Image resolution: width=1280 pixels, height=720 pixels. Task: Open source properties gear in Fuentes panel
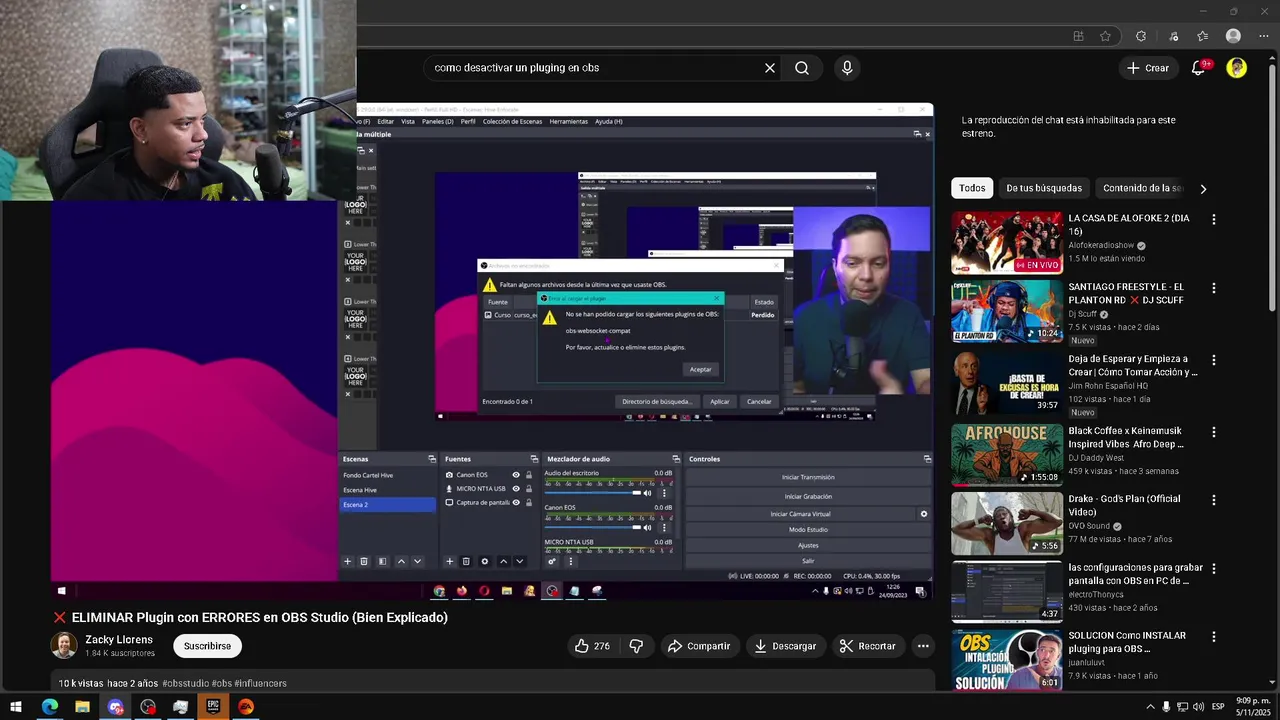(x=485, y=561)
